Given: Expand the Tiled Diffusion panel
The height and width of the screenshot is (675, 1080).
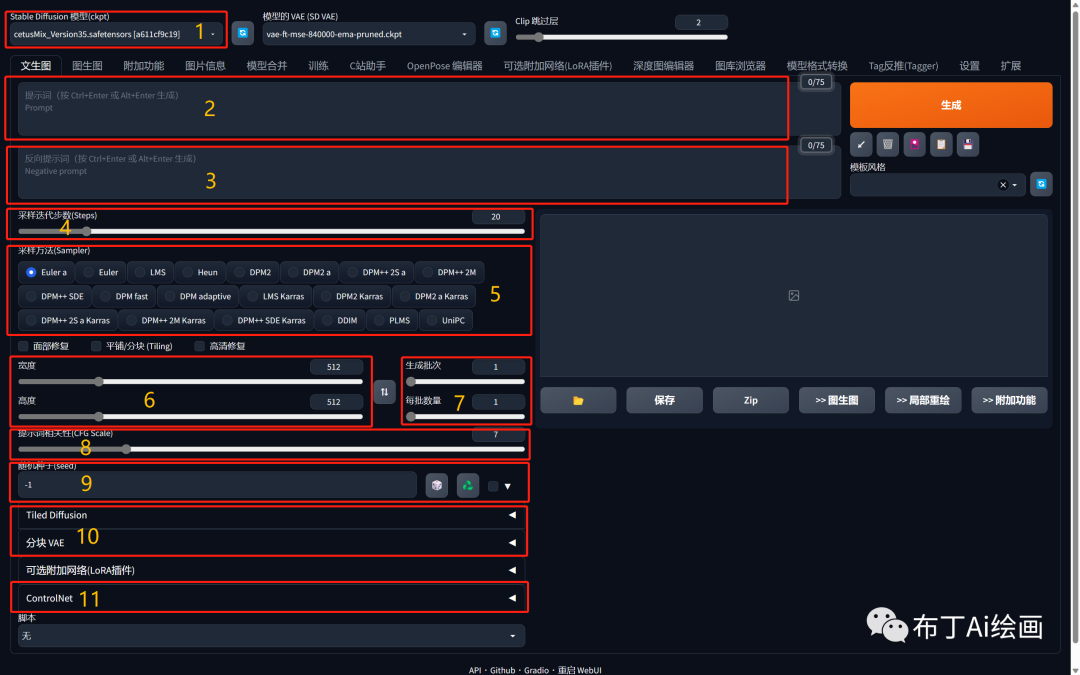Looking at the screenshot, I should tap(270, 515).
